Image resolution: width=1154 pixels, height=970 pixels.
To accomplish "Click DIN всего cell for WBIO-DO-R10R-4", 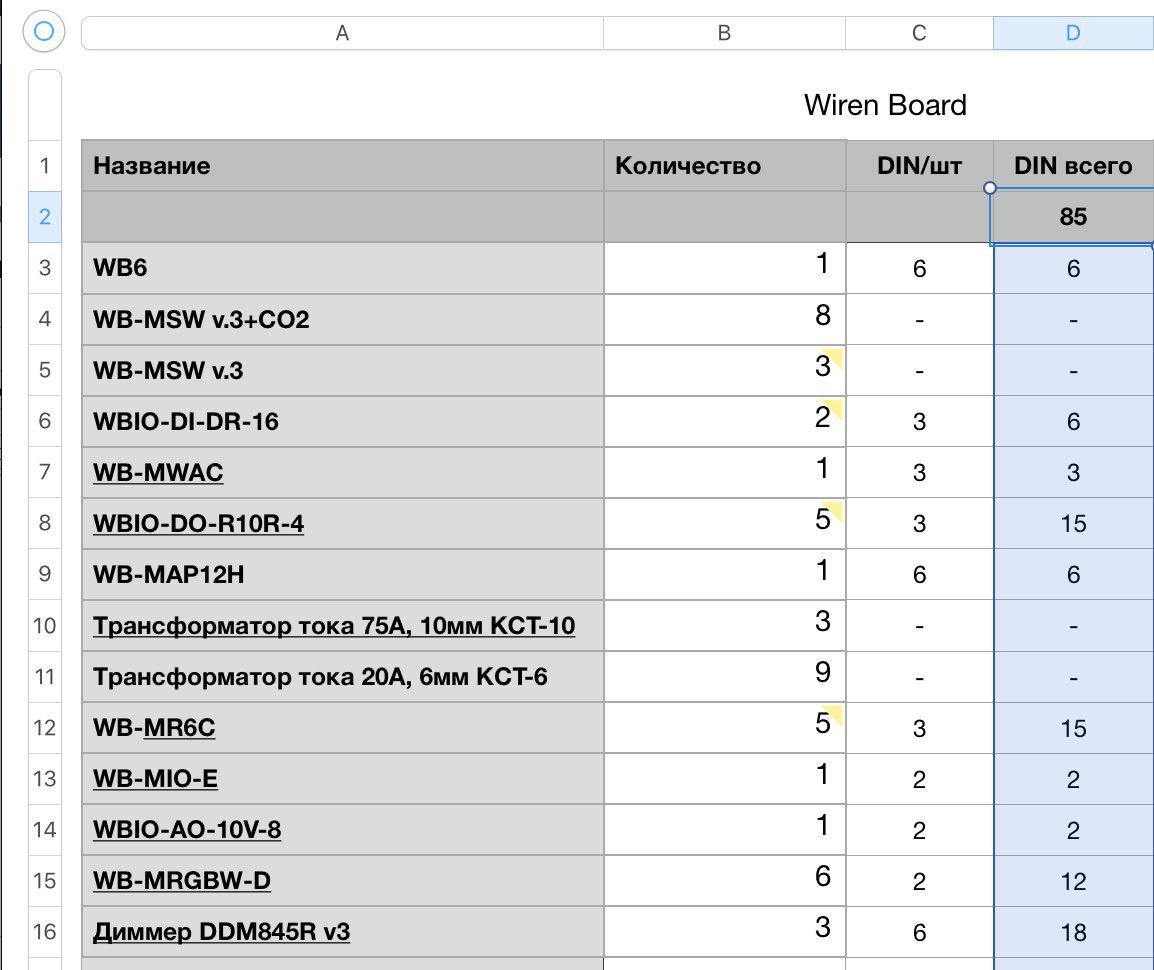I will pos(1074,523).
